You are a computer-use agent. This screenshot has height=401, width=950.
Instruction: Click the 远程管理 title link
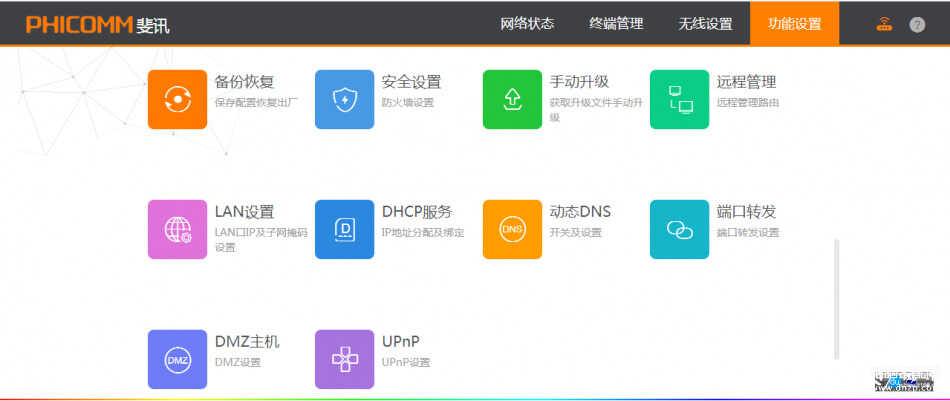pos(746,82)
